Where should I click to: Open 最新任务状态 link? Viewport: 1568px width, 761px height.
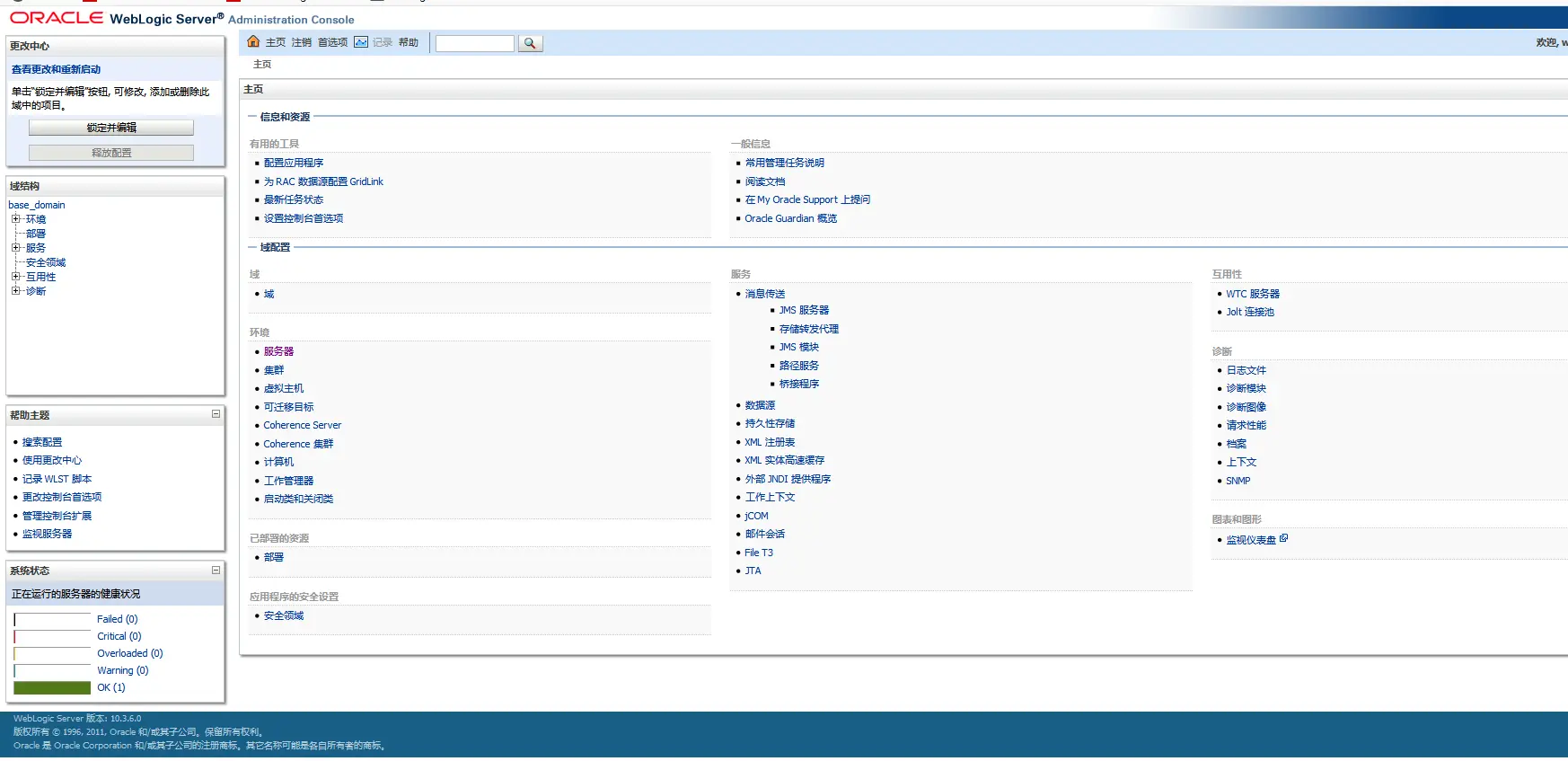pyautogui.click(x=294, y=199)
